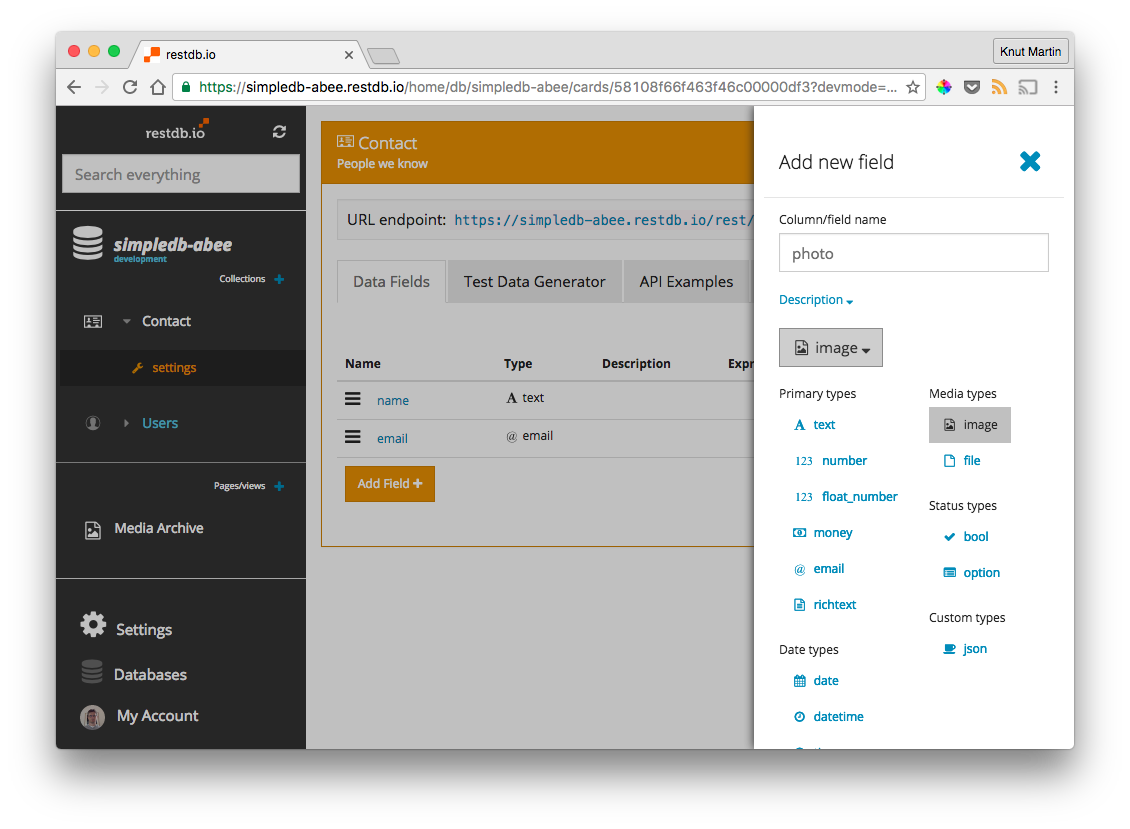Screen dimensions: 1130x829
Task: Open the image field type dropdown
Action: point(831,348)
